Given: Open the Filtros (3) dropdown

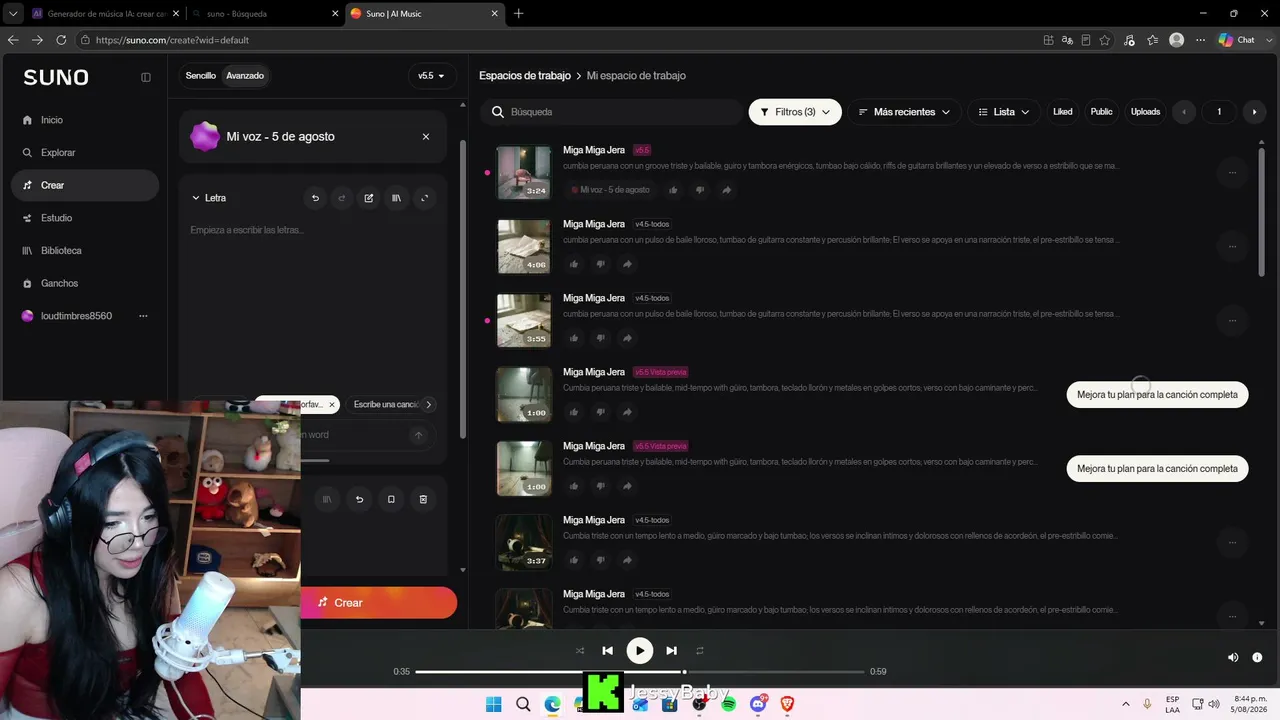Looking at the screenshot, I should point(795,112).
